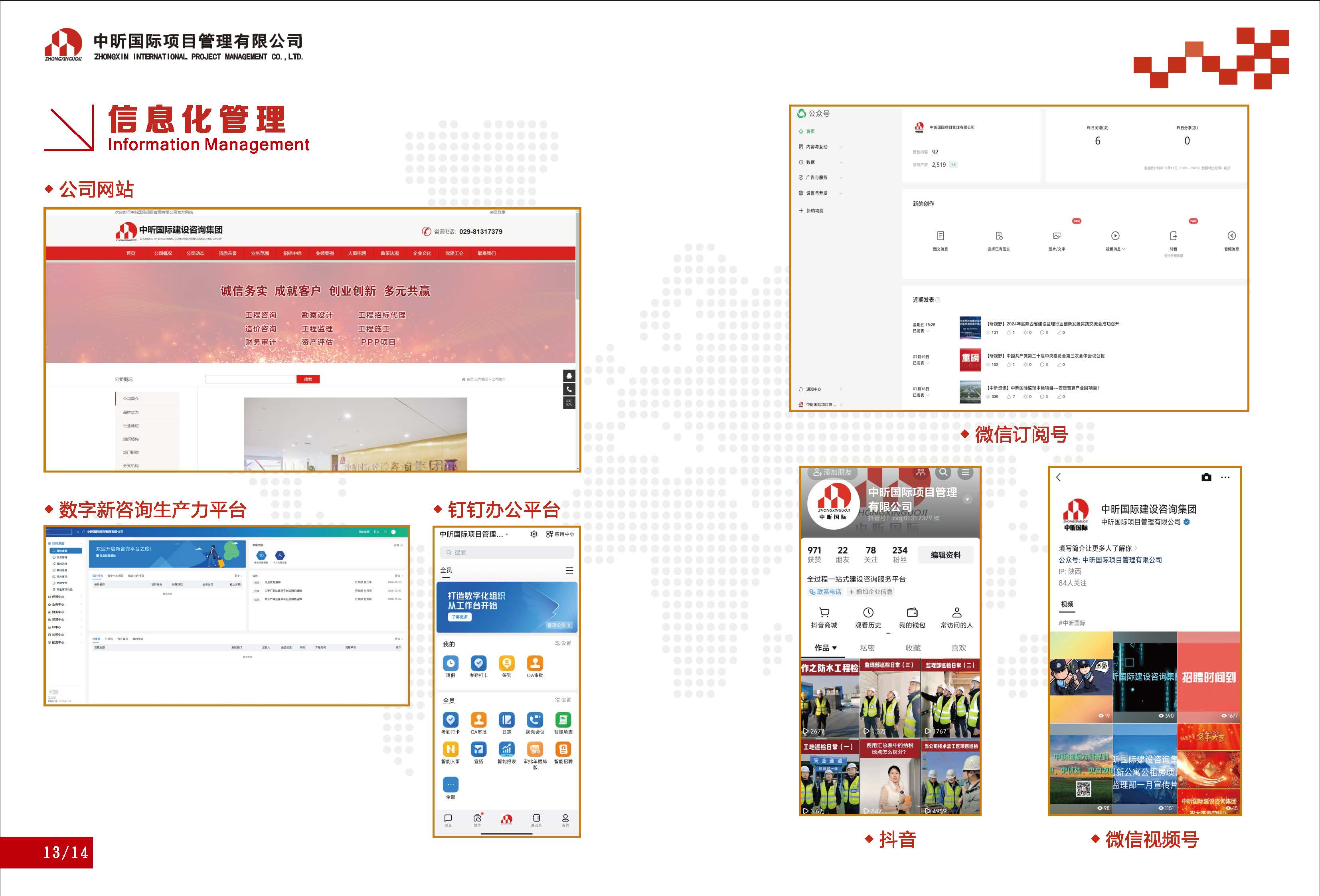
Task: Click the back arrow in WeChat Channels page
Action: 1058,477
